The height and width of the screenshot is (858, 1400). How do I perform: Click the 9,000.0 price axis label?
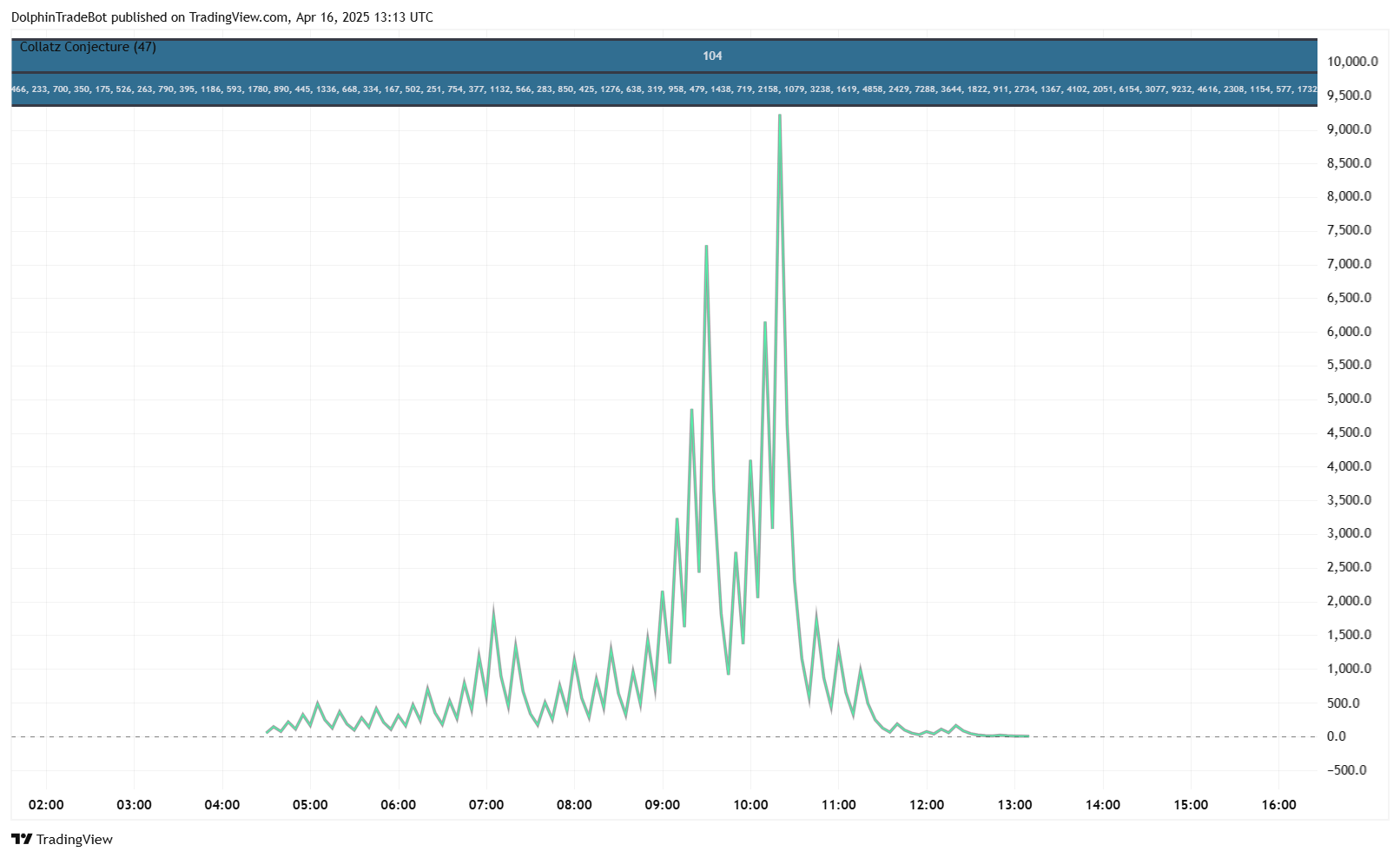click(x=1349, y=129)
